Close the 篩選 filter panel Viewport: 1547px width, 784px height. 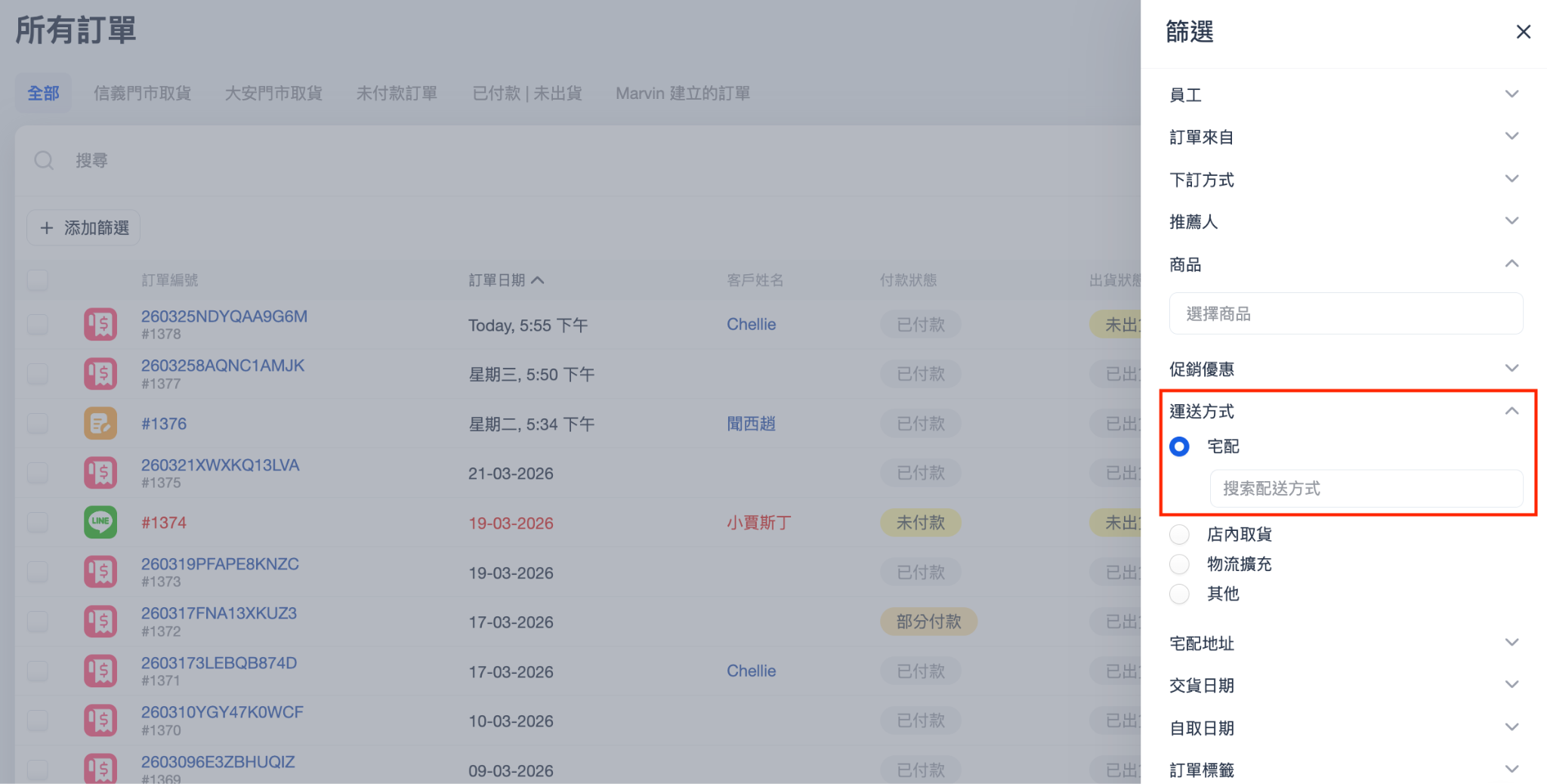coord(1523,32)
